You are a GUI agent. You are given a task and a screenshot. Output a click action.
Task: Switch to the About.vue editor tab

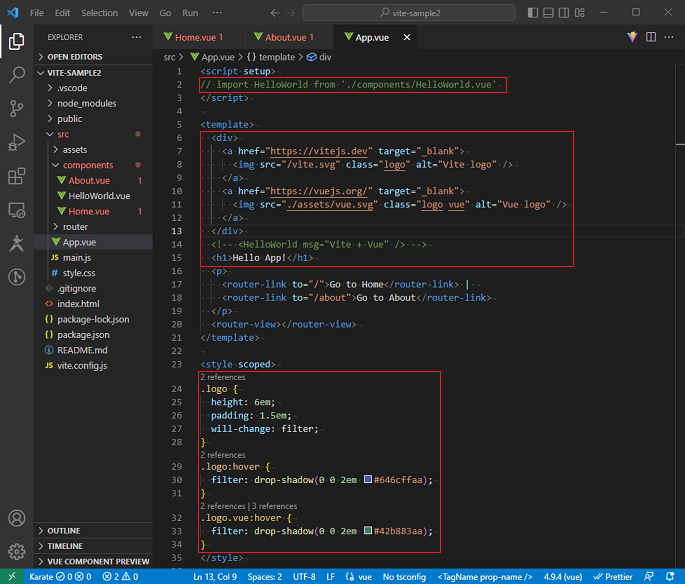click(x=288, y=37)
